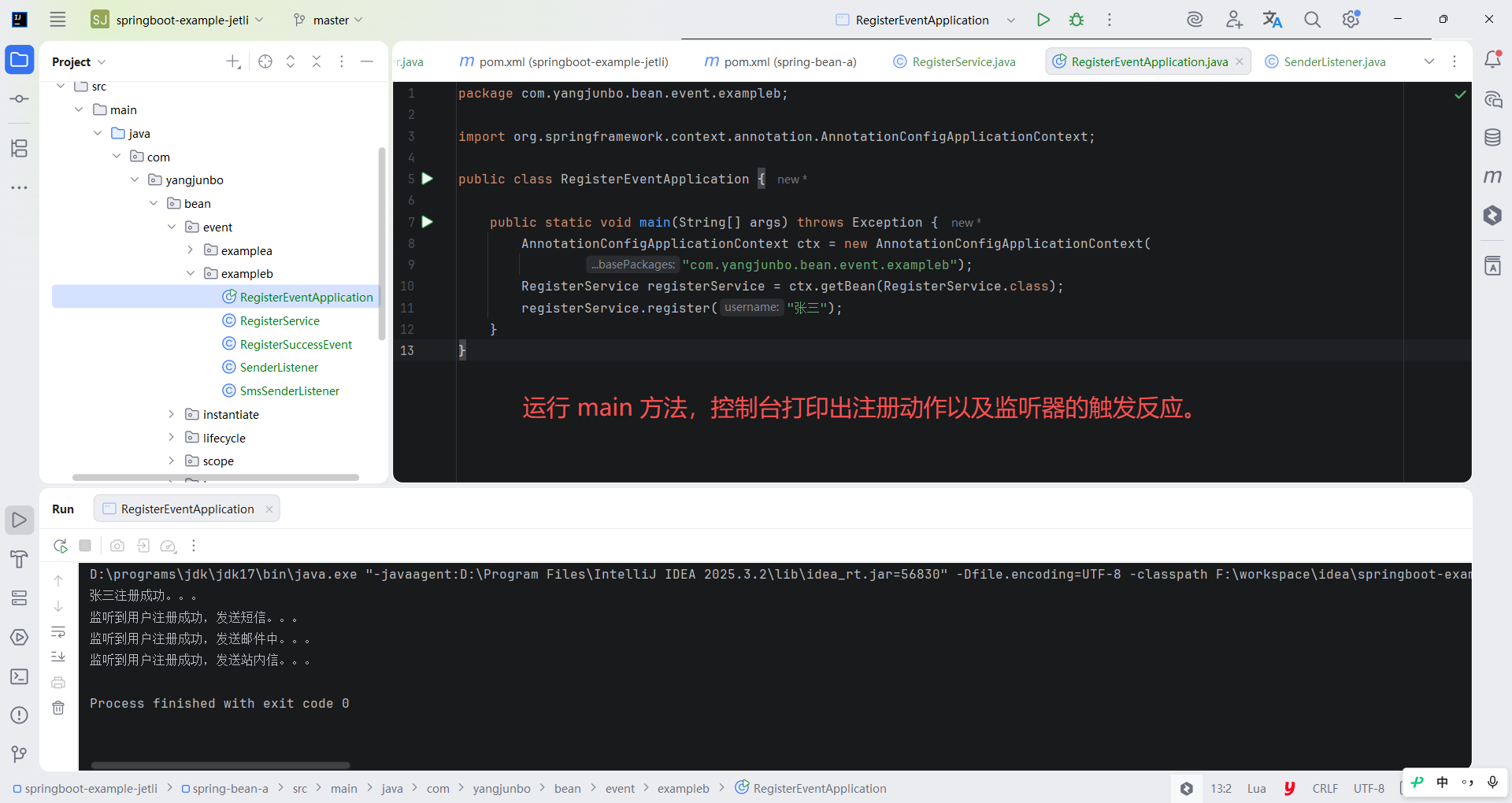Run RegisterEventApplication with the green play button

point(1043,20)
